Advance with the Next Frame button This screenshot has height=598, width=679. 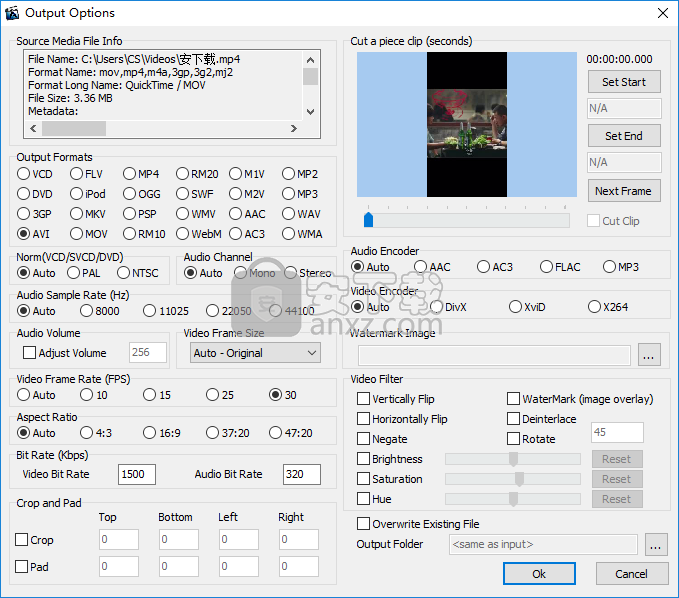[624, 191]
